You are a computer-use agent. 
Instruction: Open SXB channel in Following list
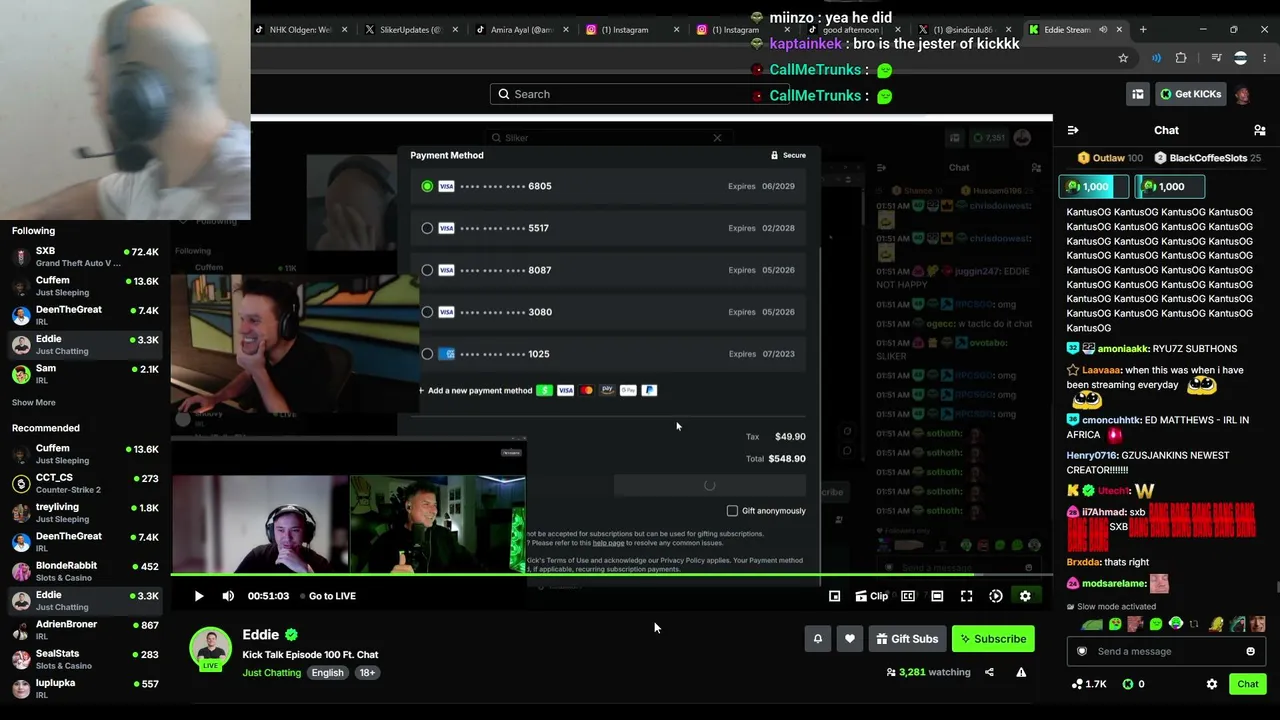[85, 257]
